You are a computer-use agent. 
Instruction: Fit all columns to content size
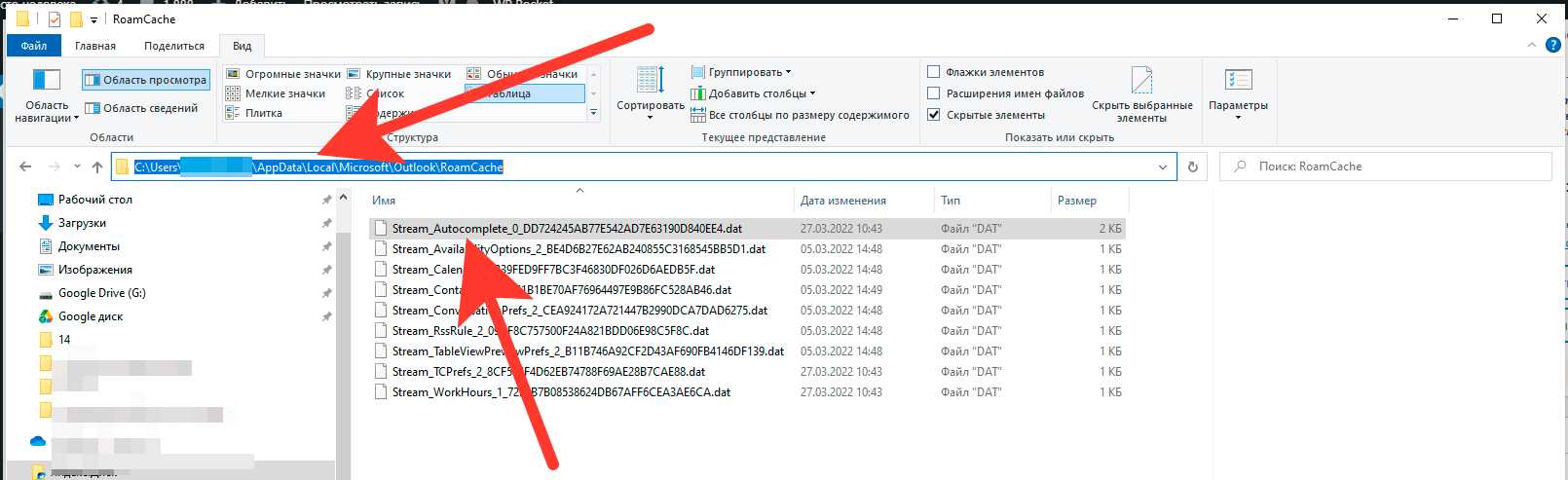pos(800,115)
